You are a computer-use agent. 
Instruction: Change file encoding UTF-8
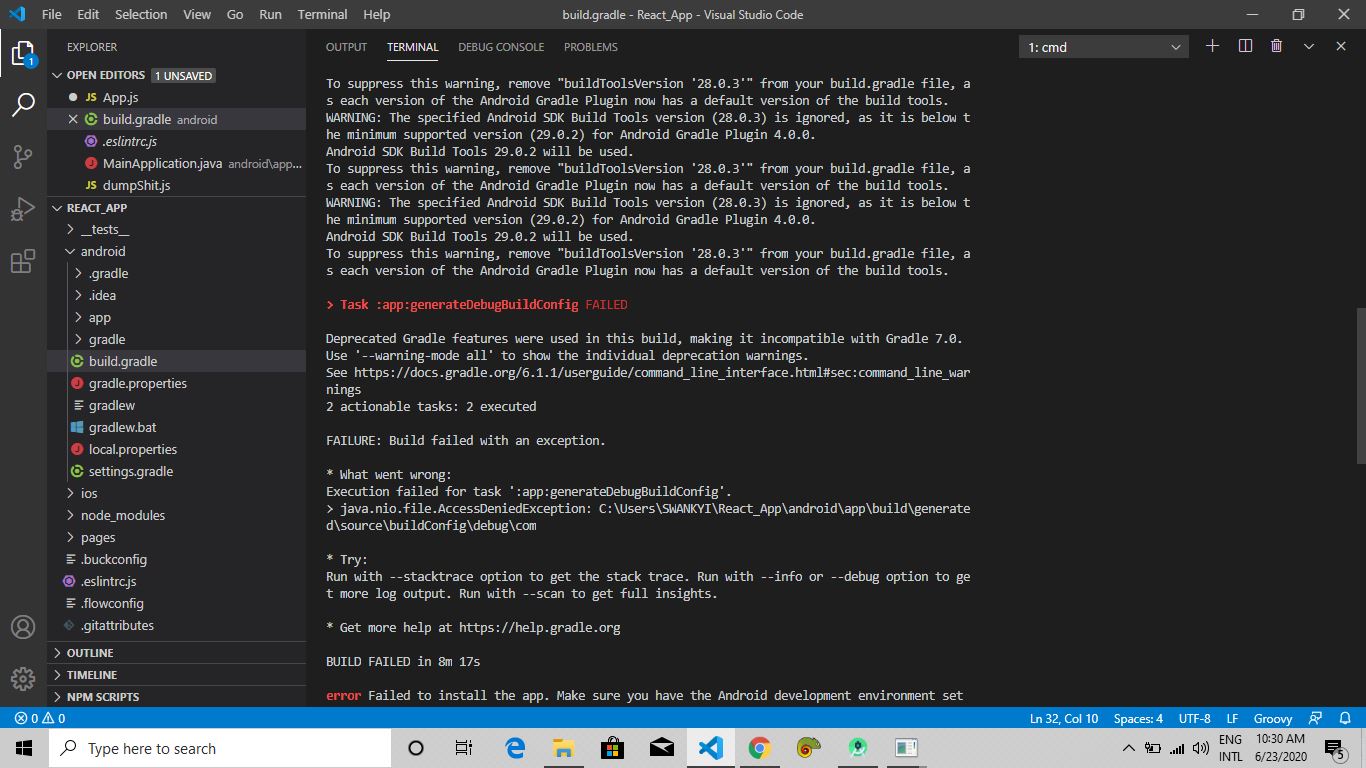click(x=1194, y=718)
